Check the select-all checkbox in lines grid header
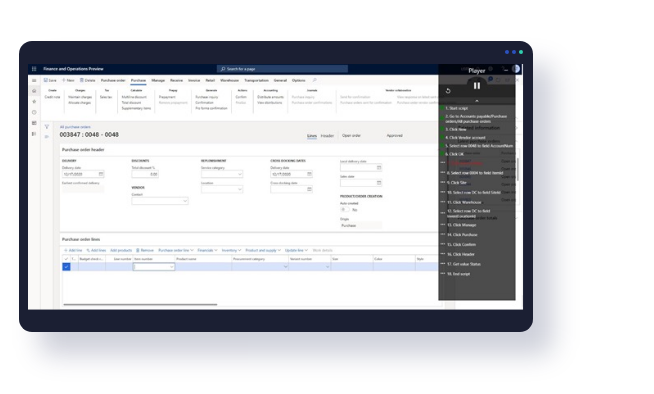The image size is (654, 394). 66,259
